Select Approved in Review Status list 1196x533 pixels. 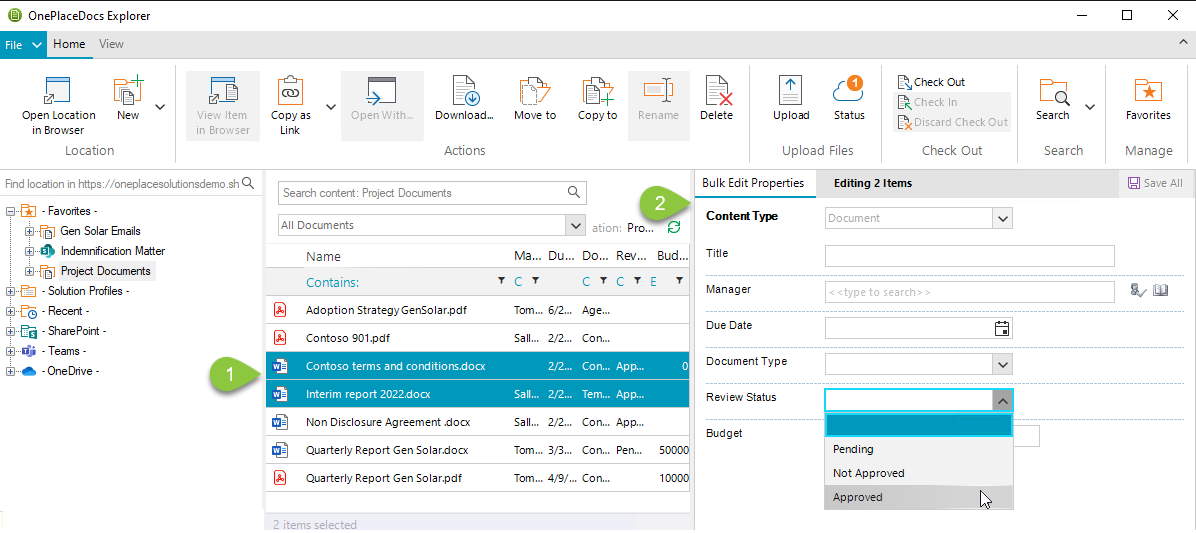point(858,497)
